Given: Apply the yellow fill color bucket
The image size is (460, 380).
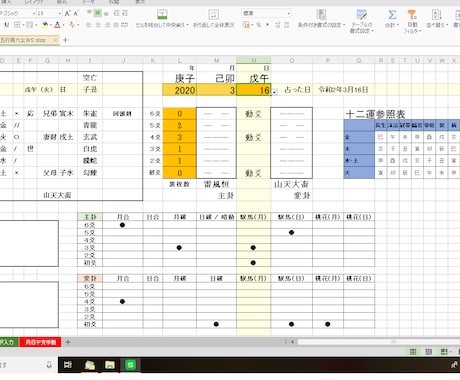Looking at the screenshot, I should tap(45, 25).
